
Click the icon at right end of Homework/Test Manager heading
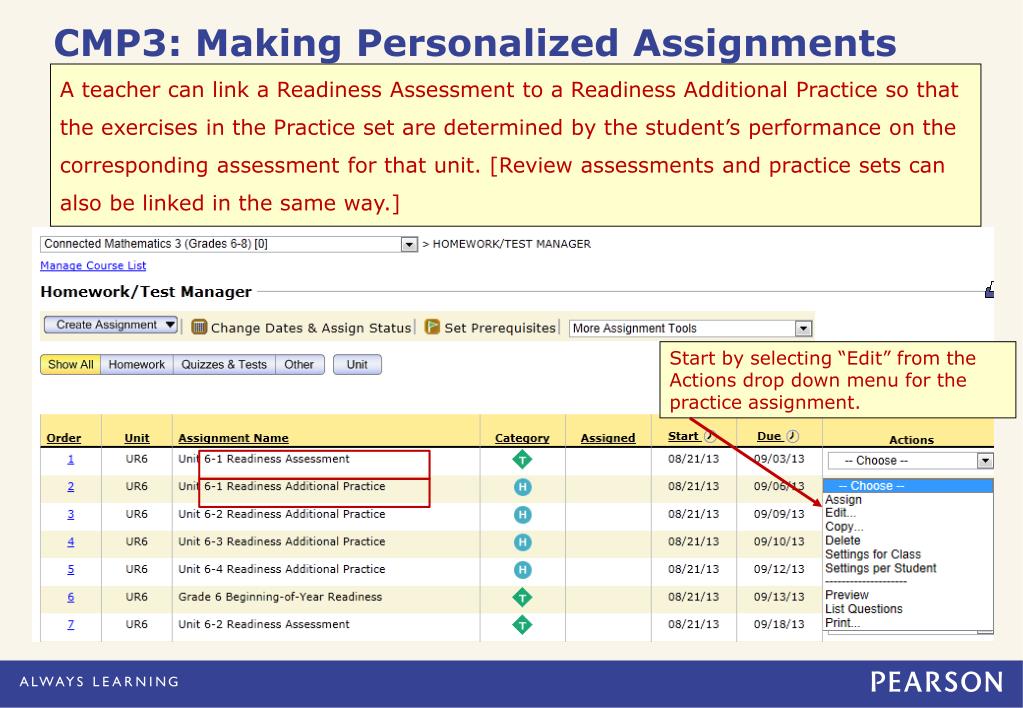989,290
